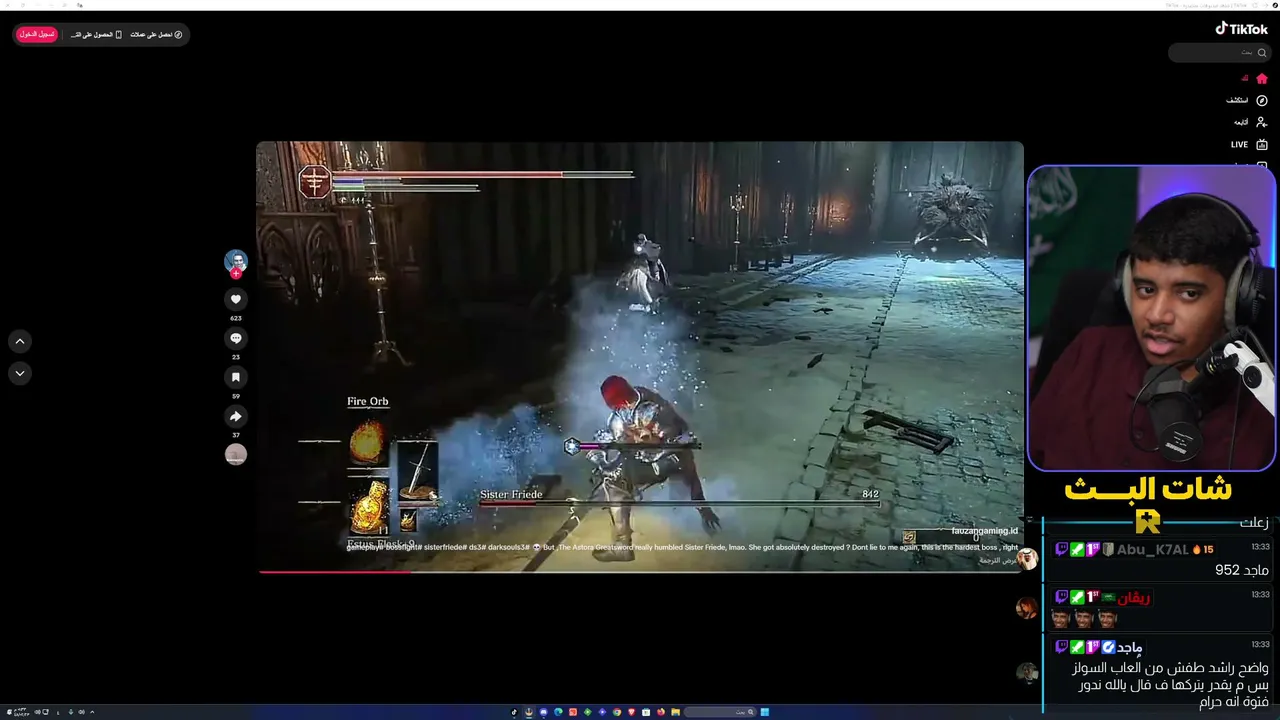Share the video with arrow icon
The image size is (1280, 720).
pyautogui.click(x=236, y=416)
